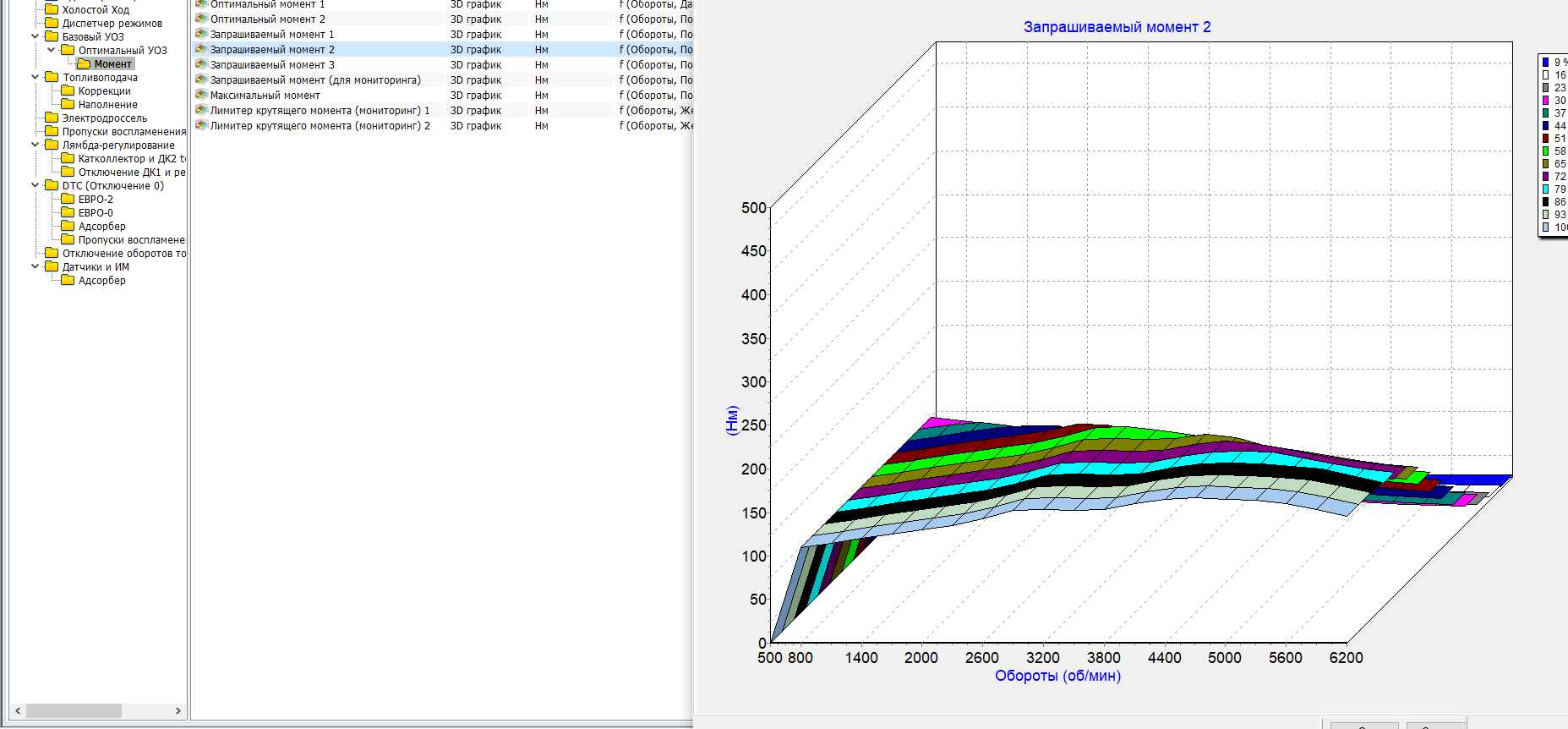Screen dimensions: 1568x729
Task: Collapse the DTC (Отключение 0) branch
Action: (x=35, y=185)
